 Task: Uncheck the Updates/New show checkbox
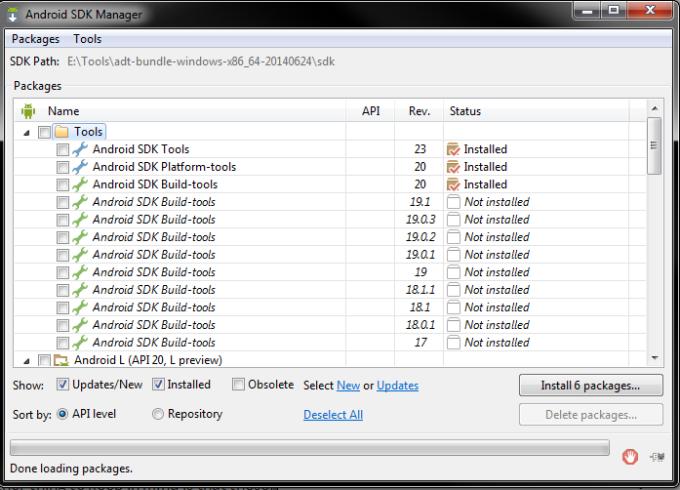(62, 385)
